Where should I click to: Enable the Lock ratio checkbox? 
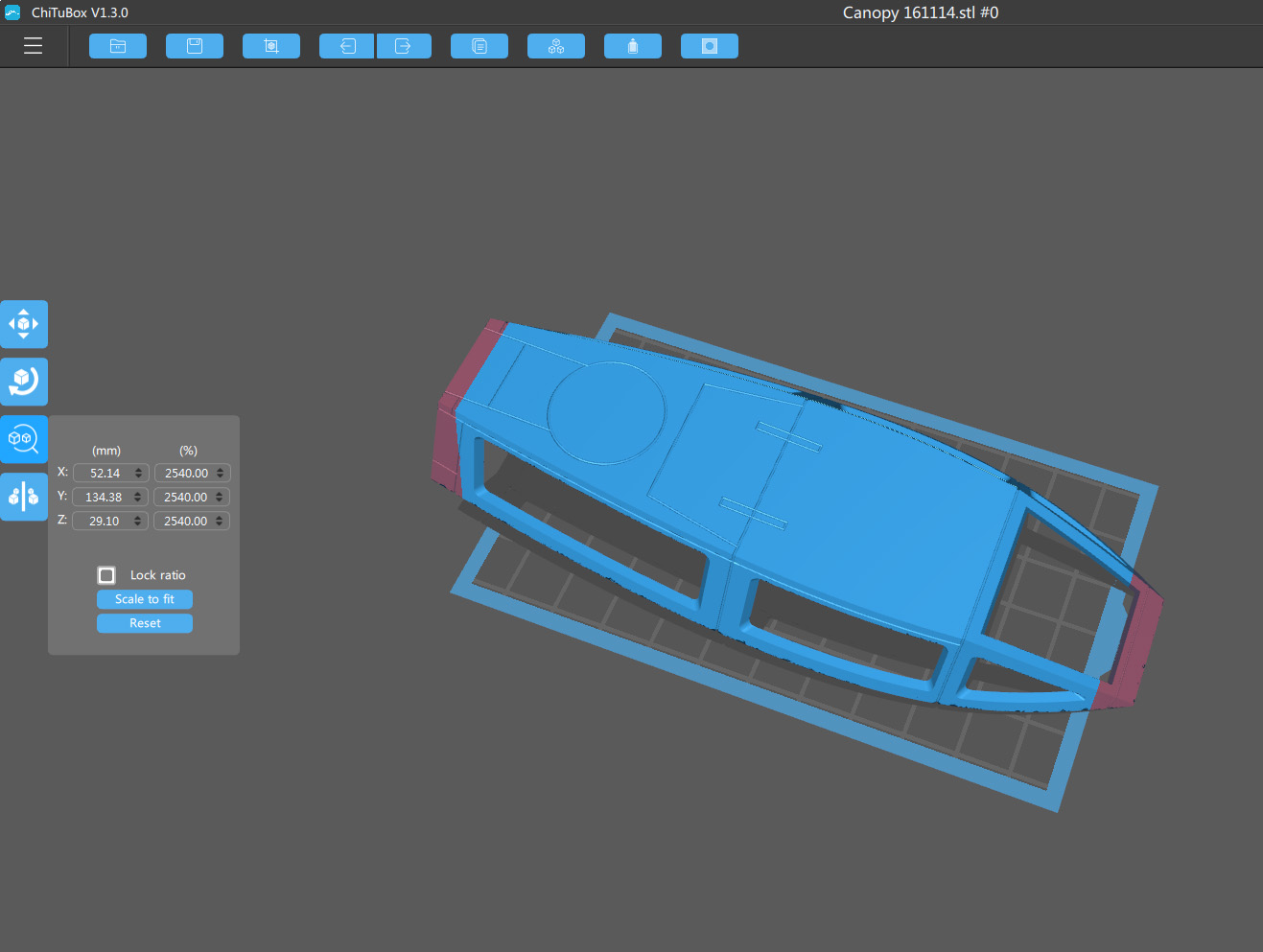click(x=106, y=575)
